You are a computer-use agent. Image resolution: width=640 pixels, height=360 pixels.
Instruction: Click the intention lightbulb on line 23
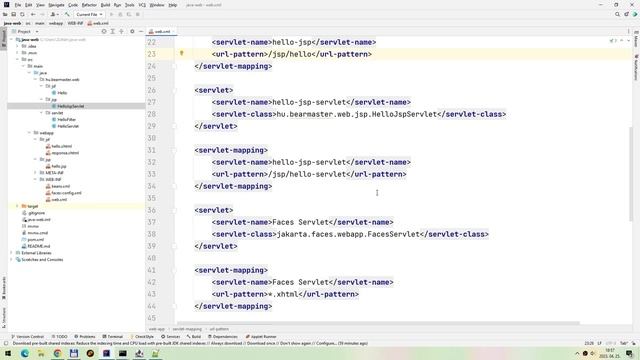pyautogui.click(x=182, y=53)
